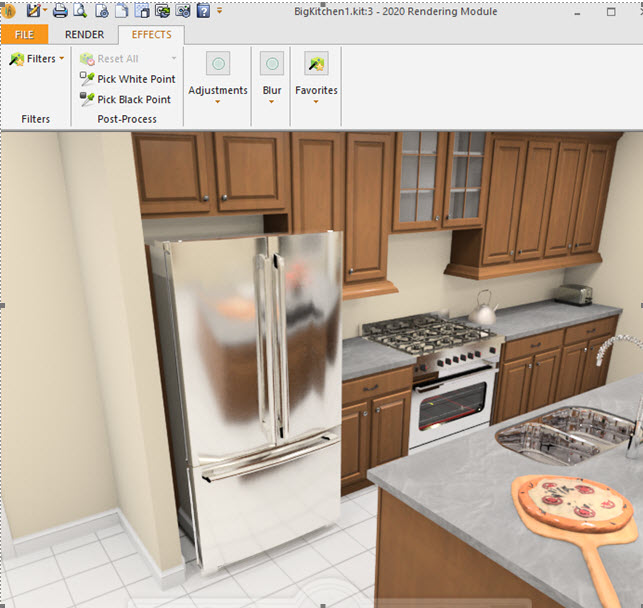
Task: Click the application logo icon at top-left
Action: 9,11
